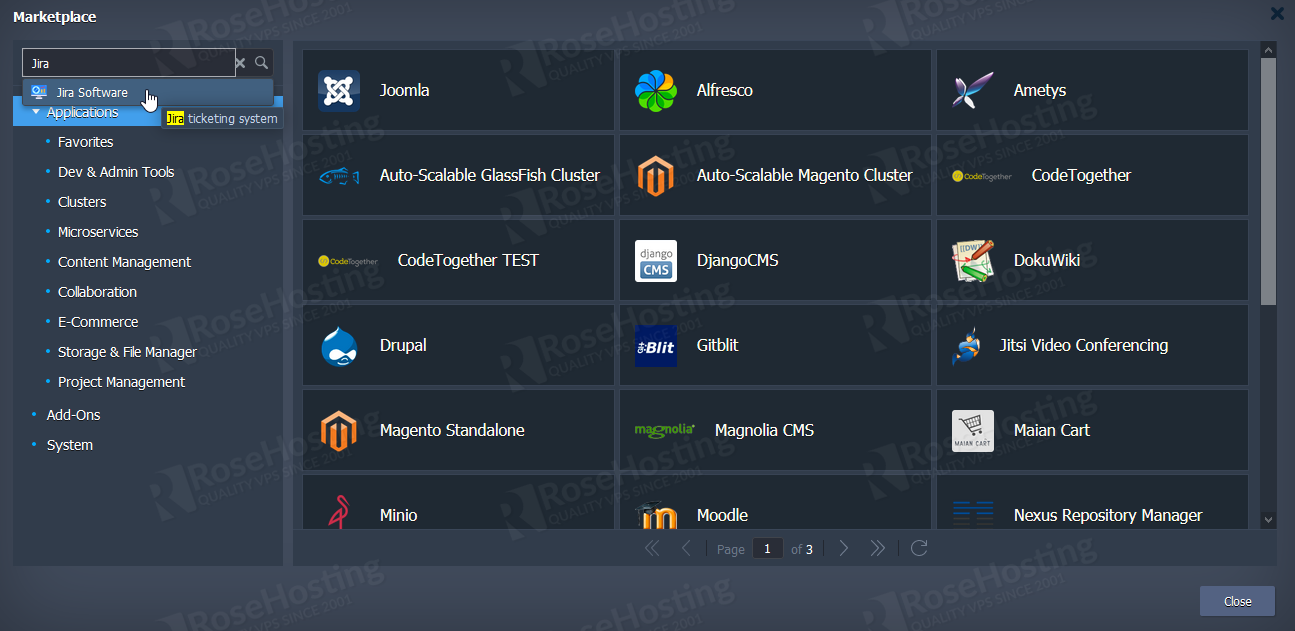Open the Favorites category
Image resolution: width=1295 pixels, height=631 pixels.
(86, 142)
